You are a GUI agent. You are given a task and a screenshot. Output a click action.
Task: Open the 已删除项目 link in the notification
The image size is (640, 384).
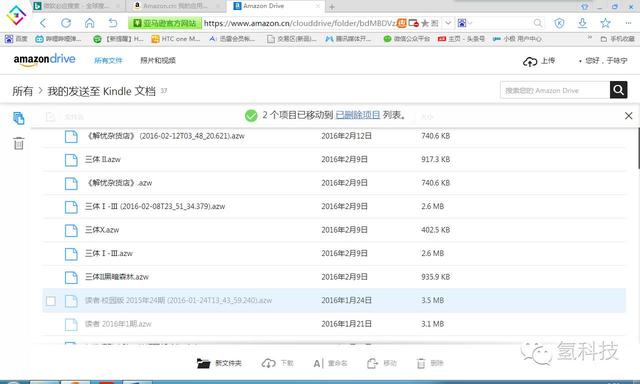pos(358,115)
